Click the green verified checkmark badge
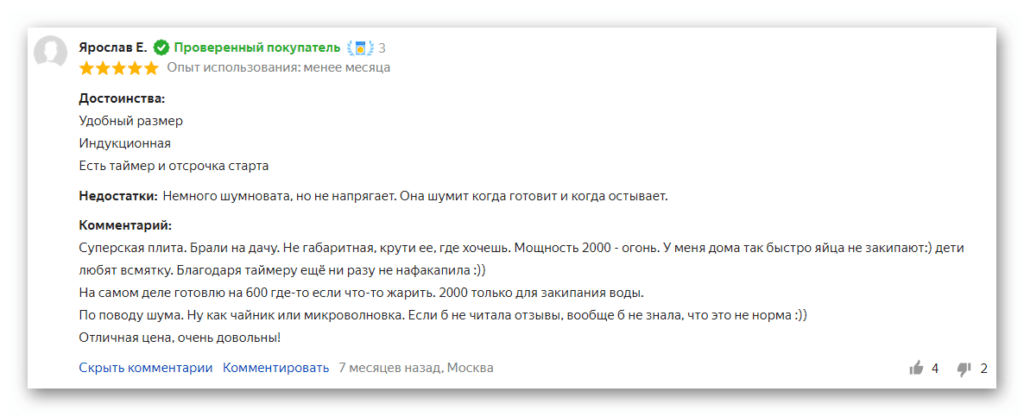Viewport: 1024px width, 417px height. (x=161, y=48)
